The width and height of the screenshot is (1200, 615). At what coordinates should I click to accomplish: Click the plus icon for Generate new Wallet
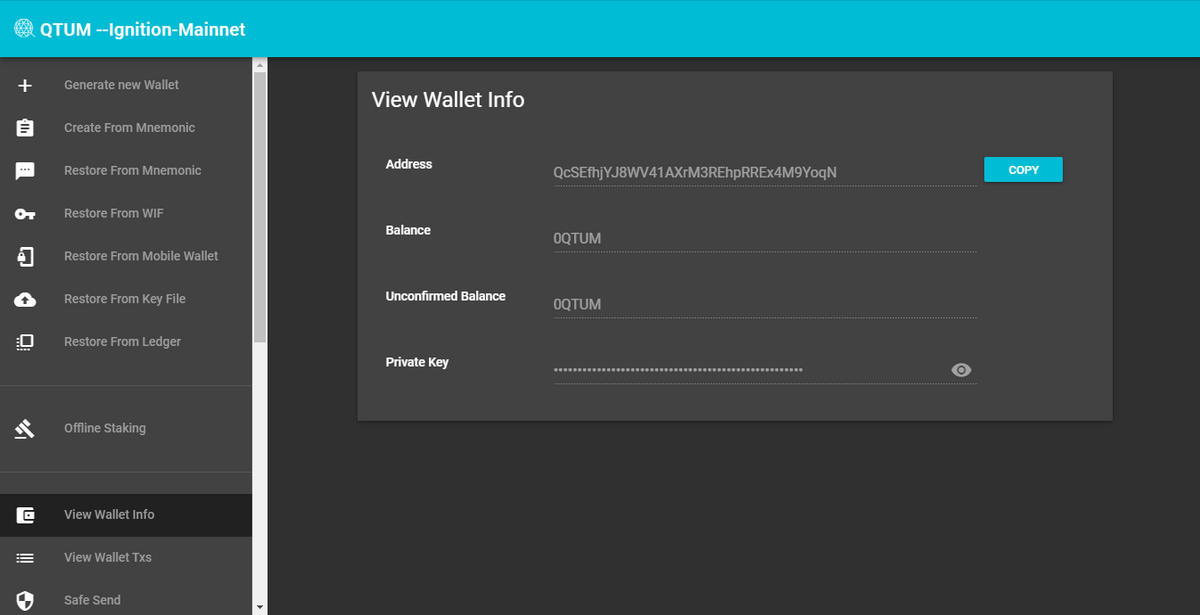click(x=25, y=85)
